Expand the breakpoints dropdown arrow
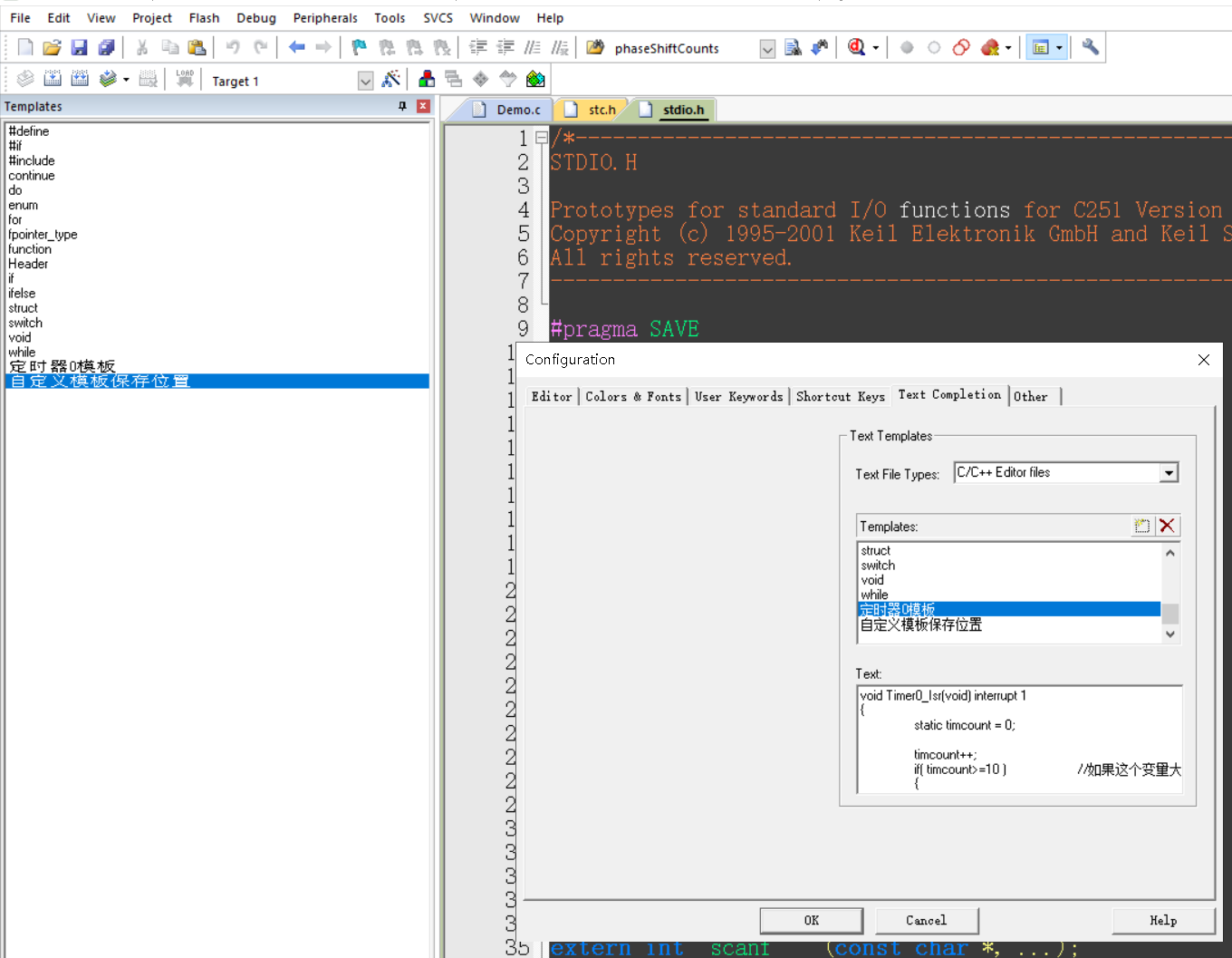Screen dimensions: 1232x958 1008,48
